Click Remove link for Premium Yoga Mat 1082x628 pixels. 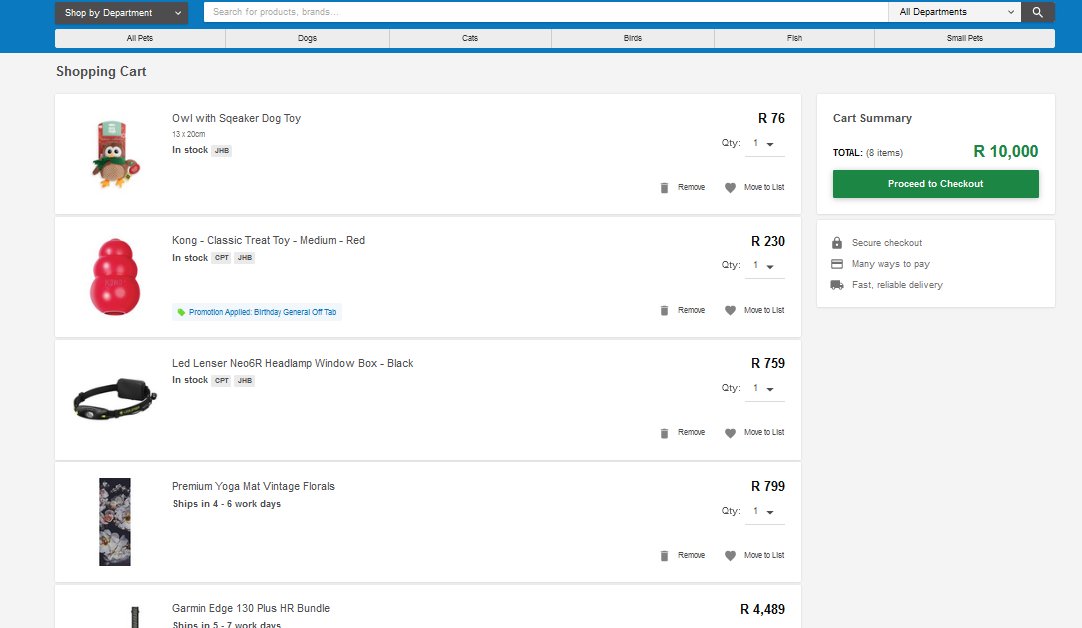pos(691,555)
